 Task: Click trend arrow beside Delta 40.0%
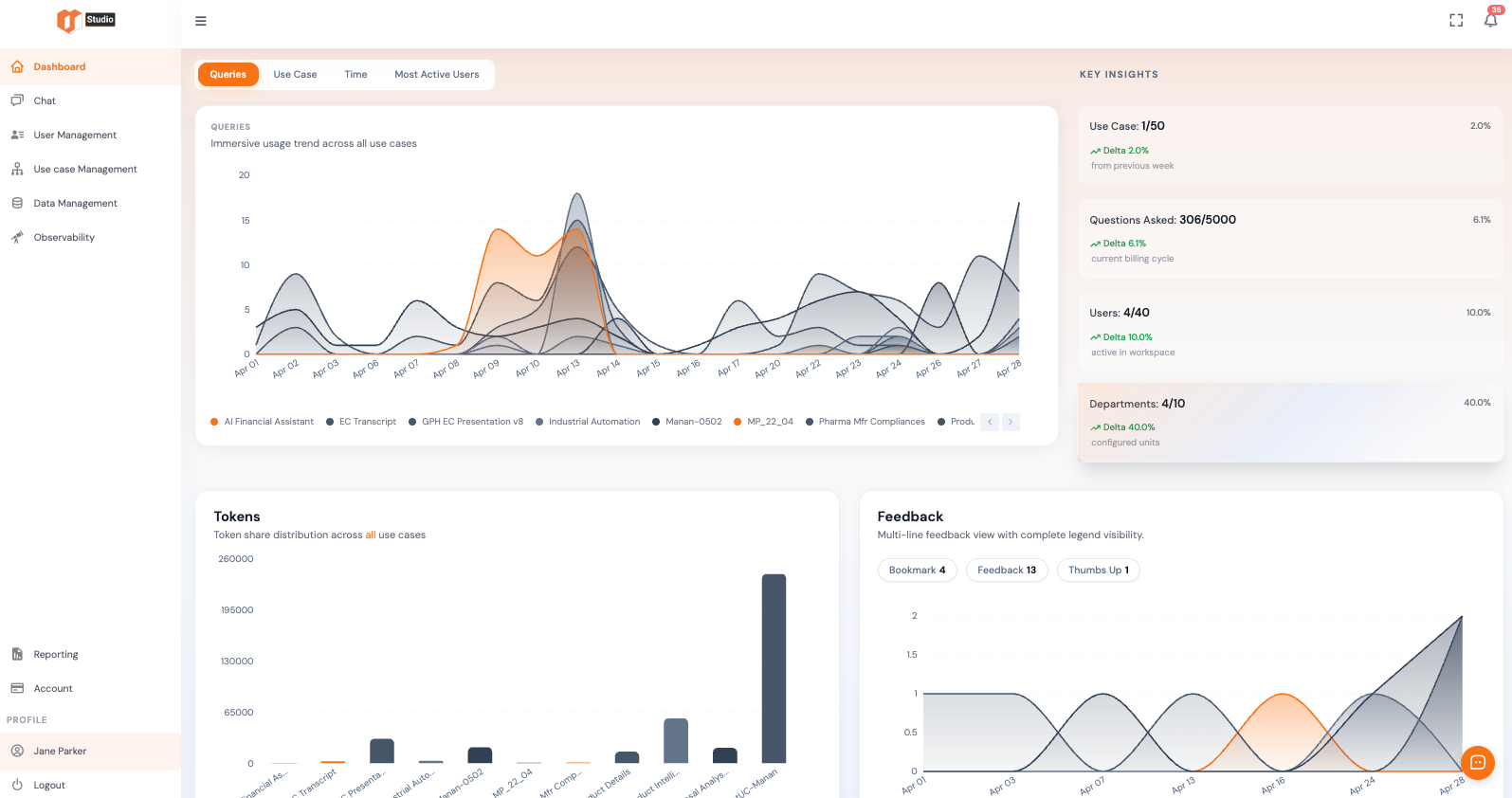[1095, 427]
